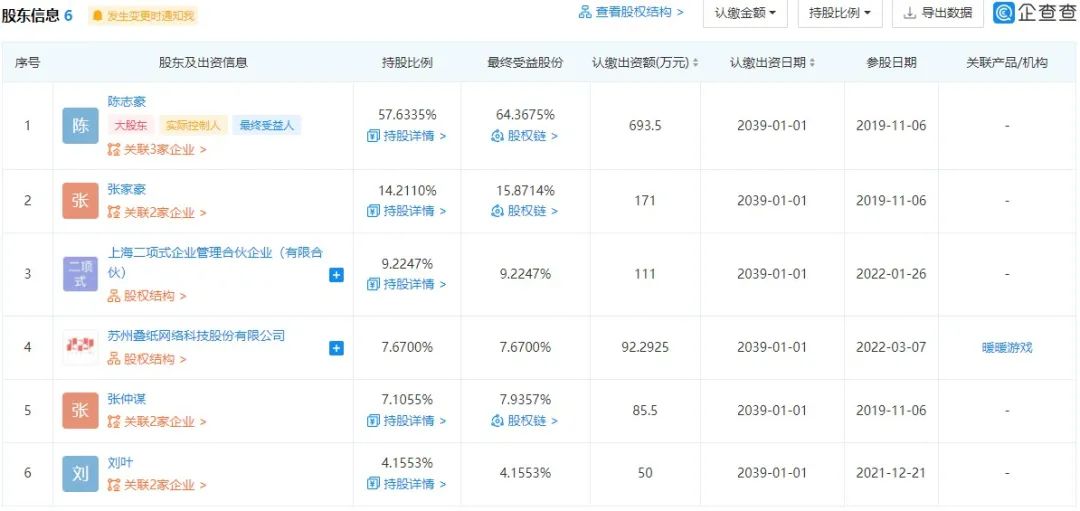Image resolution: width=1080 pixels, height=511 pixels.
Task: Click 苏州叠纸网络科技 company logo
Action: [x=81, y=347]
